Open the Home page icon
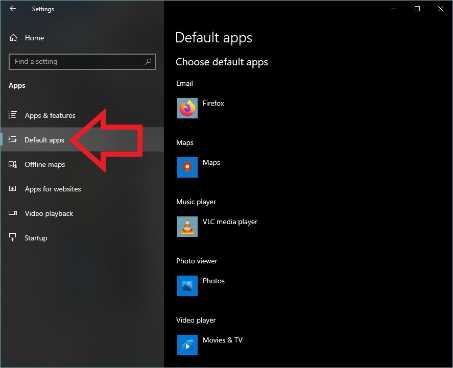The image size is (453, 368). click(13, 38)
